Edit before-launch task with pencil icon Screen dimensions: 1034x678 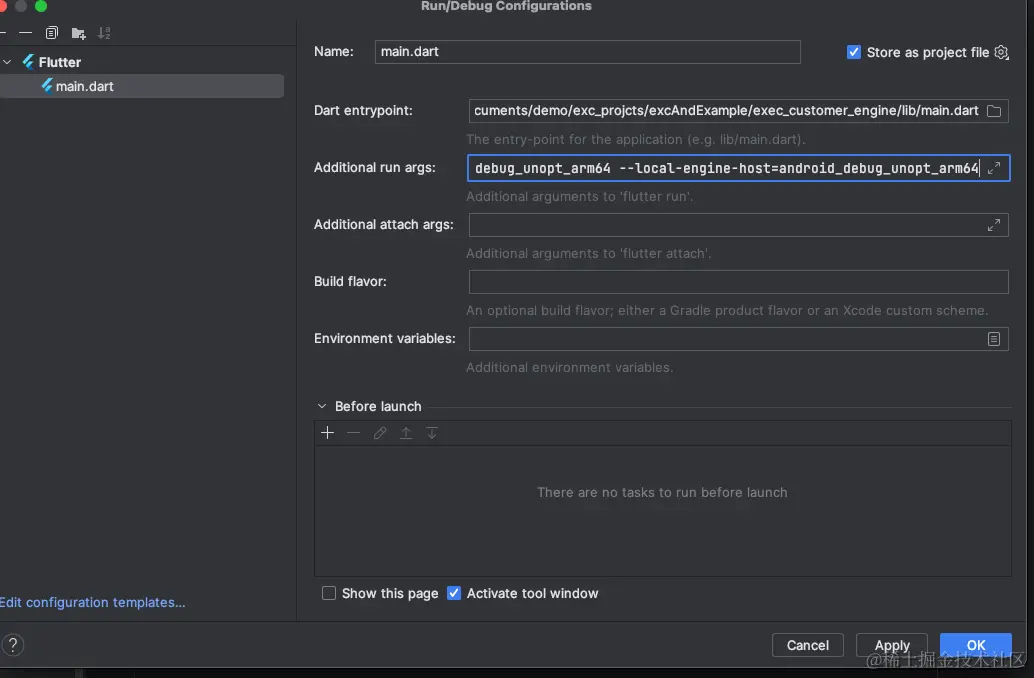pos(380,433)
